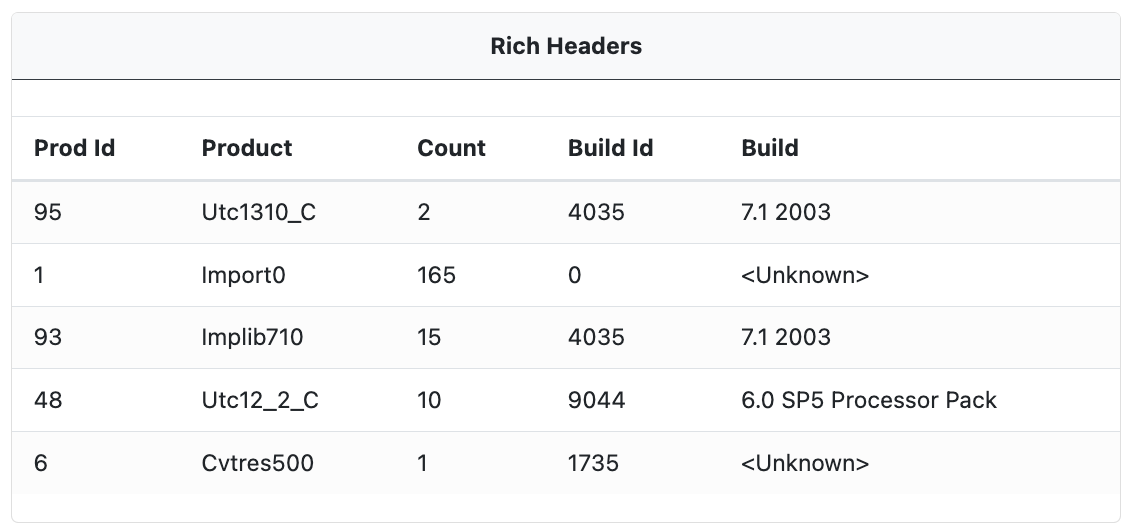1130x530 pixels.
Task: Click the Build column header
Action: [770, 148]
